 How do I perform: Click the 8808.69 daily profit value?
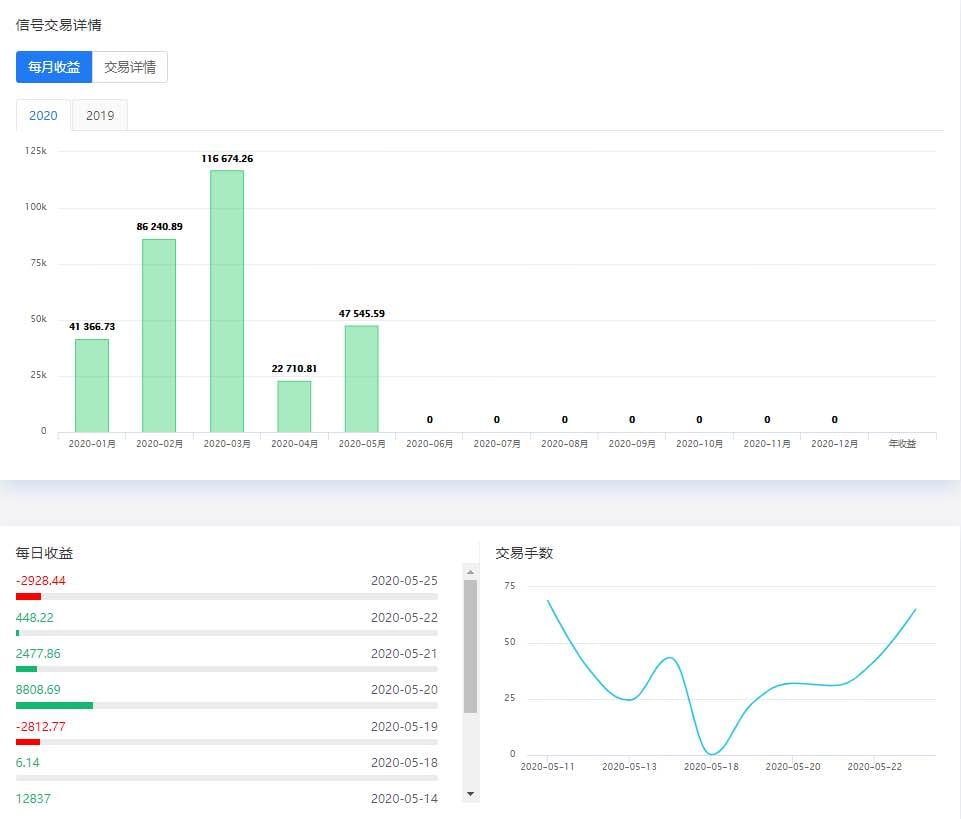pyautogui.click(x=38, y=690)
